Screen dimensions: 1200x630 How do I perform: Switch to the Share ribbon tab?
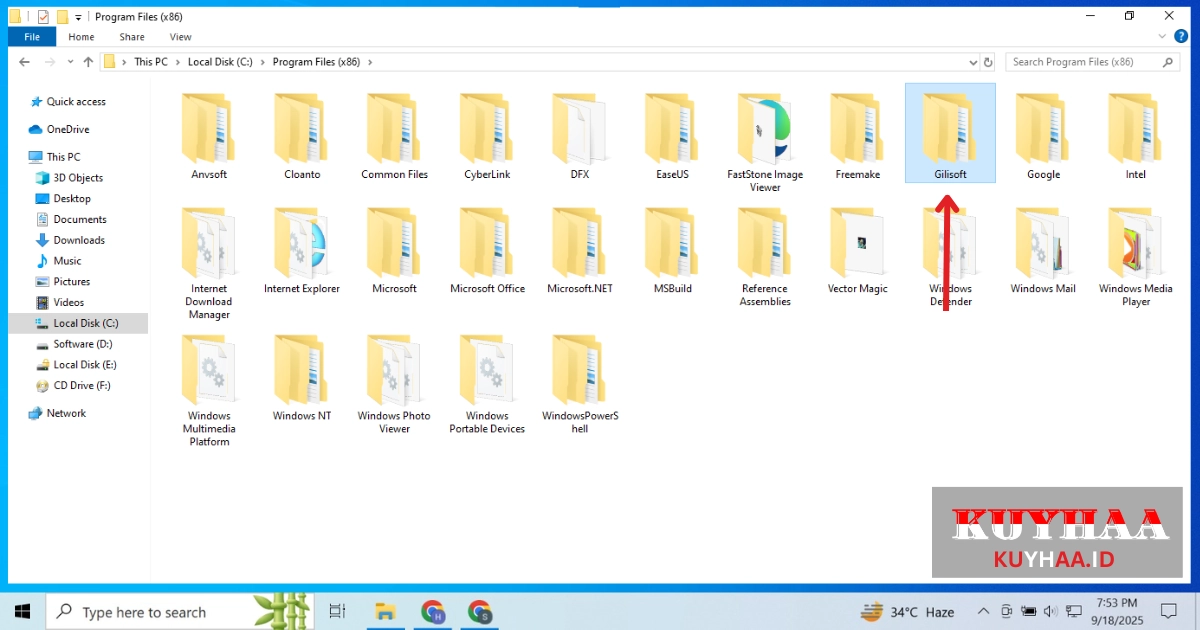point(132,37)
